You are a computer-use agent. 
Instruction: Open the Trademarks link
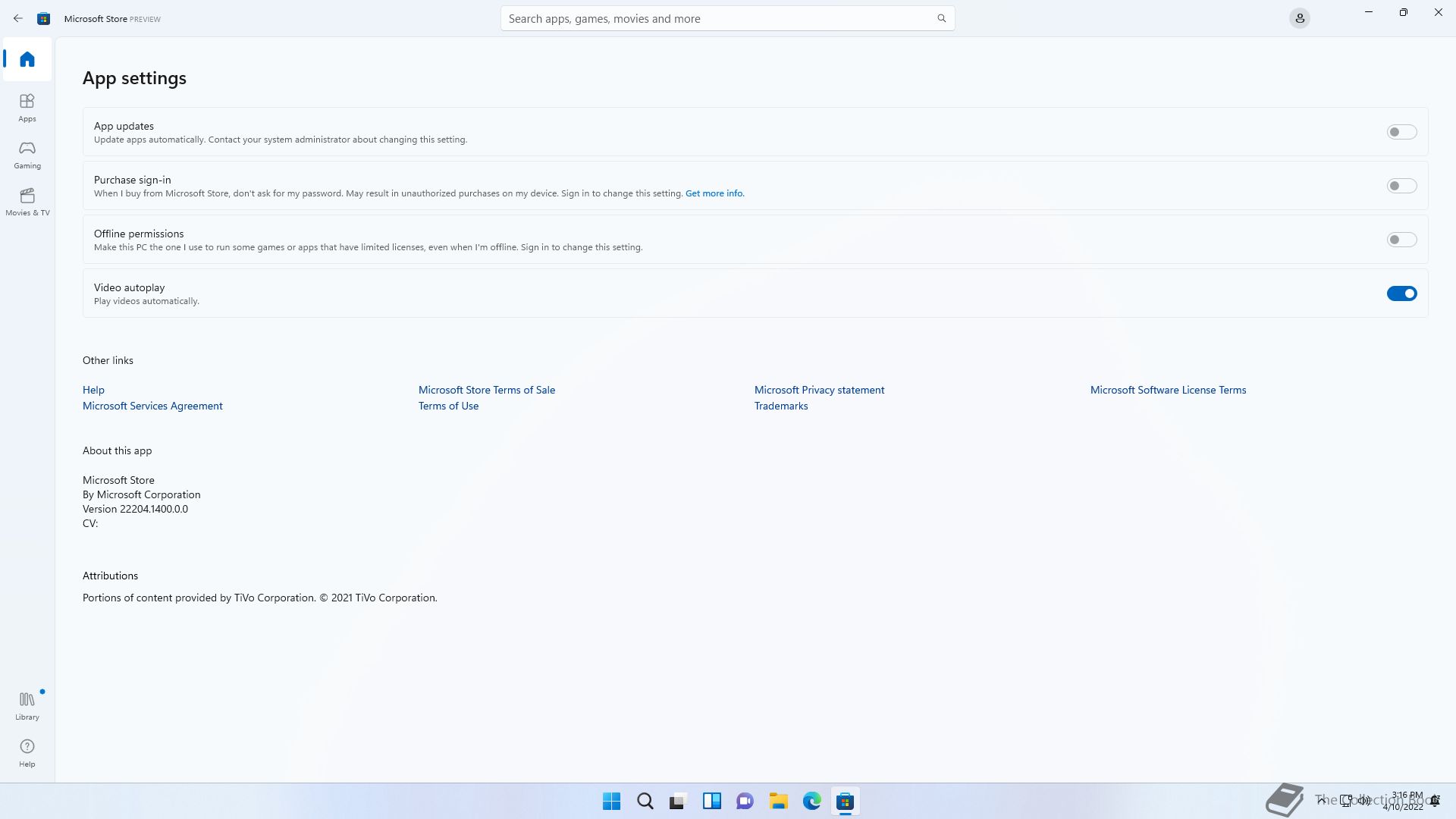pyautogui.click(x=781, y=406)
